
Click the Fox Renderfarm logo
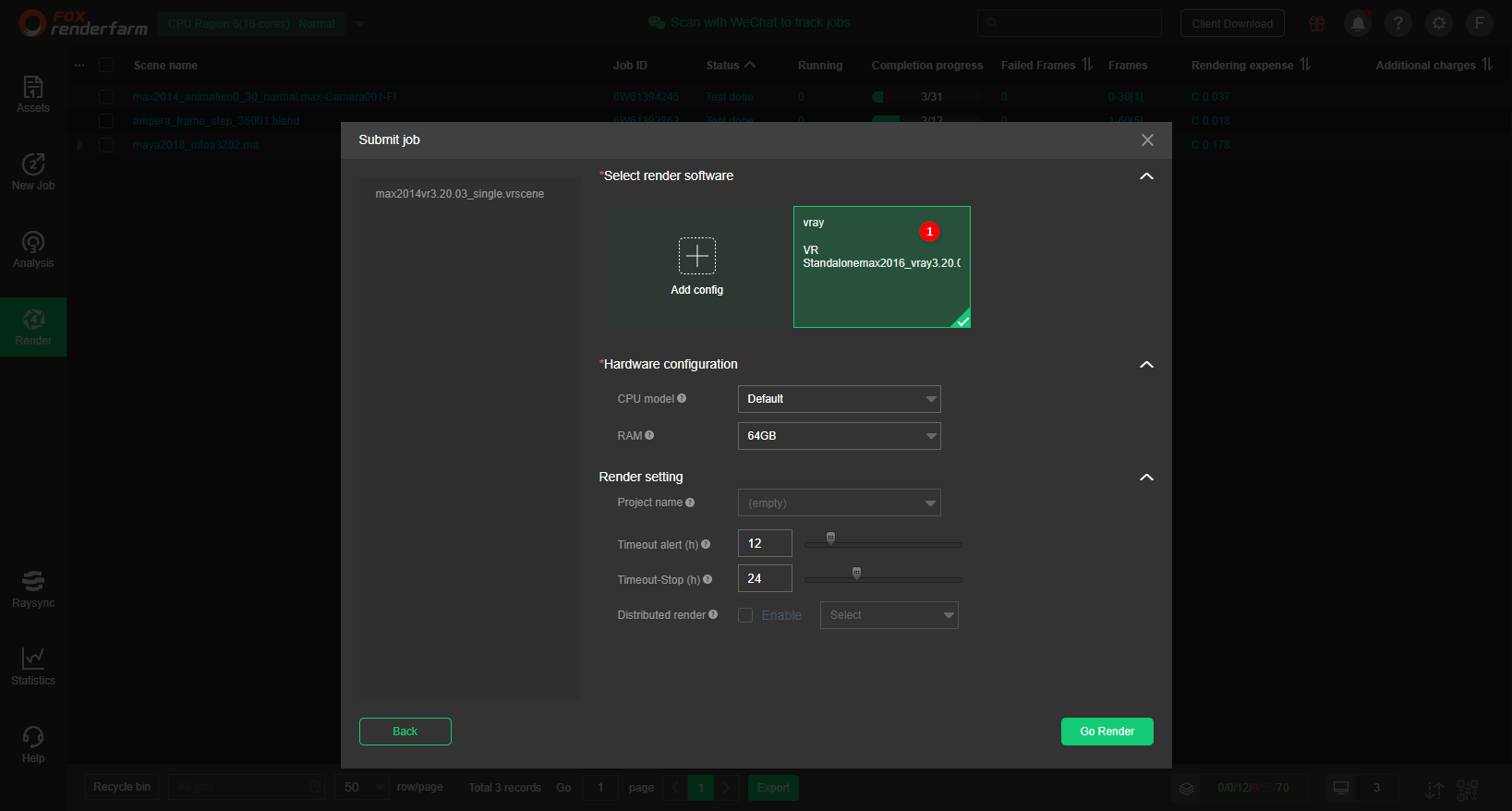[x=83, y=23]
